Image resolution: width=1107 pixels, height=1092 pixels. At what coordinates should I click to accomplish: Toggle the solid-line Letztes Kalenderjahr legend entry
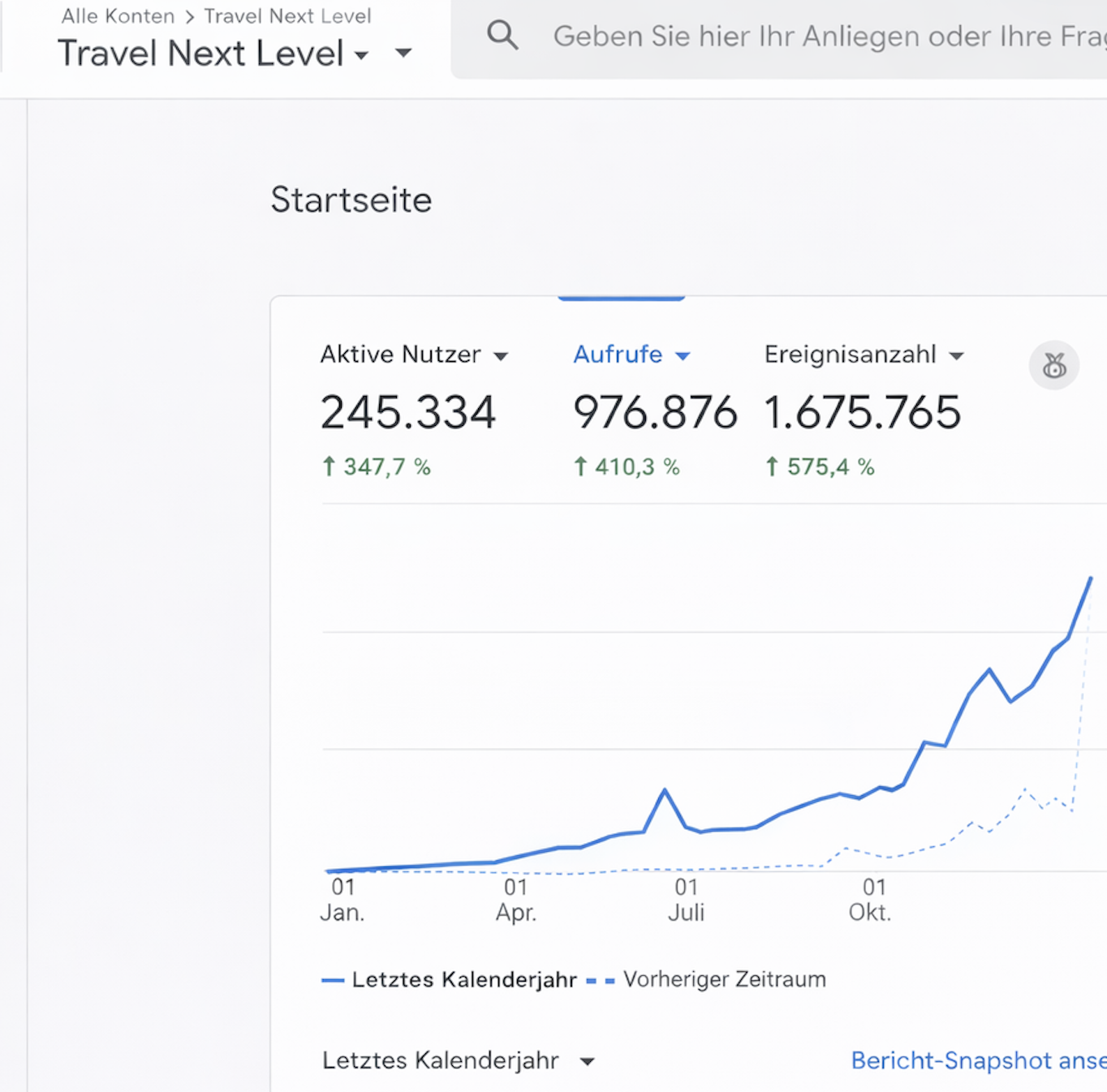(x=450, y=980)
